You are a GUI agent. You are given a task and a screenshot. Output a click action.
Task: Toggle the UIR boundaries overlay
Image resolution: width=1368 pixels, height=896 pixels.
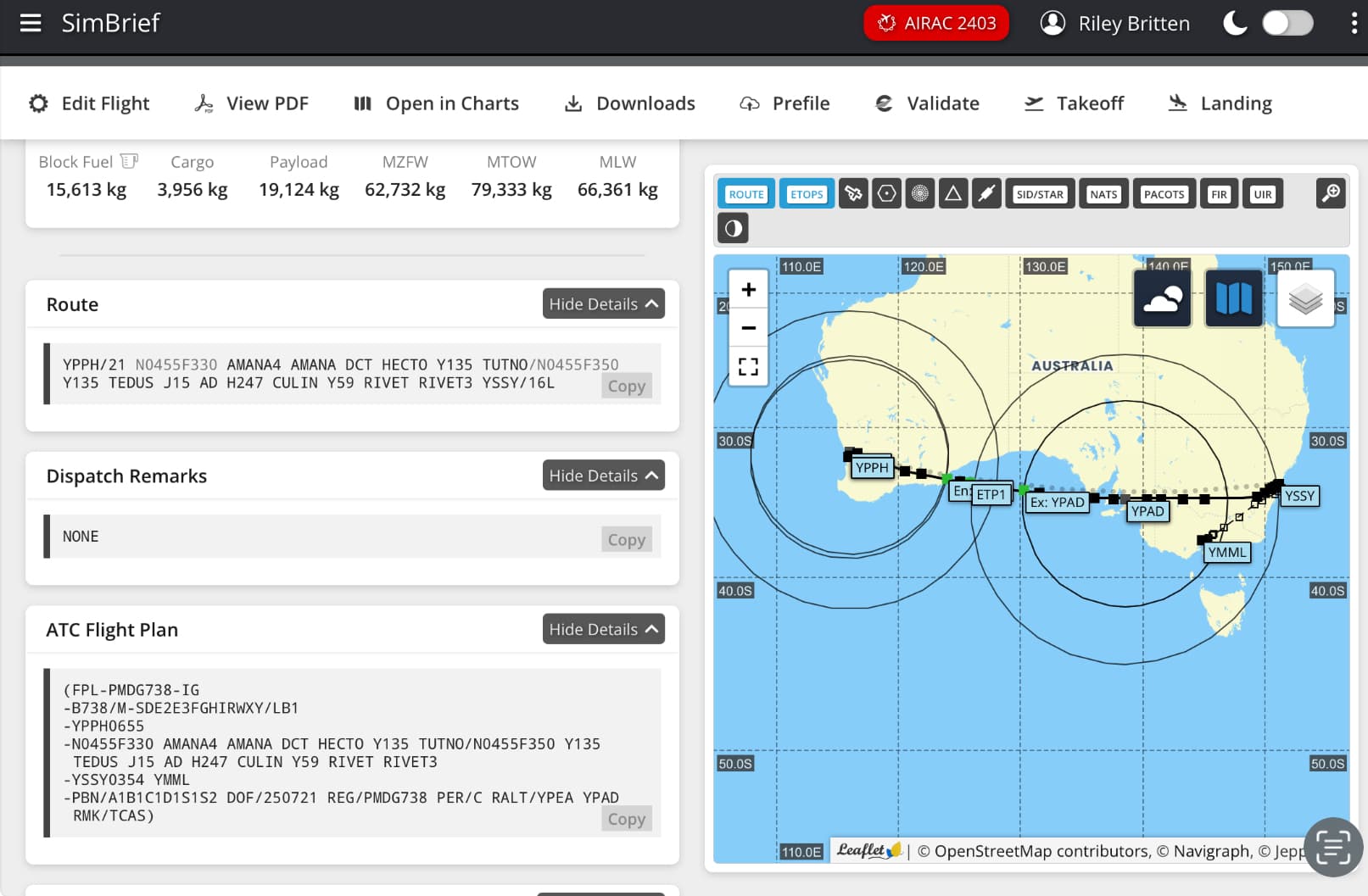(1263, 194)
